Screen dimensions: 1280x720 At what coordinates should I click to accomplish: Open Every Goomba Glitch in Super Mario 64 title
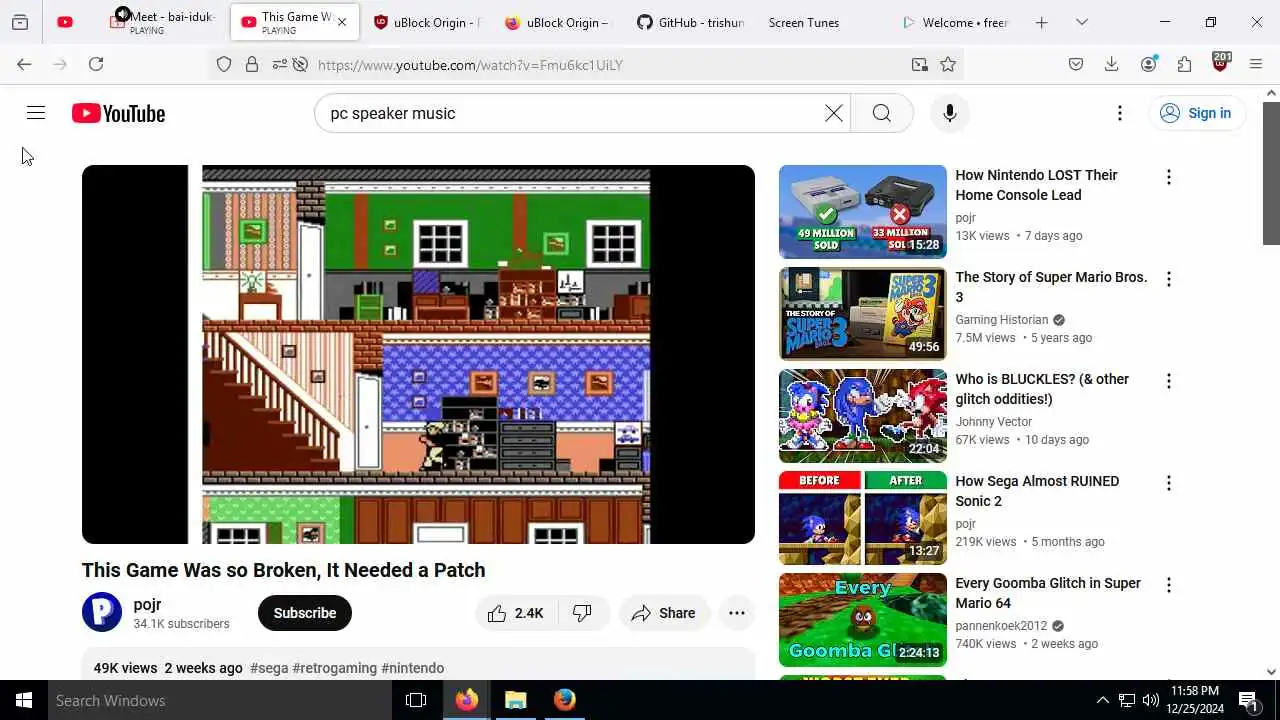click(x=1048, y=593)
